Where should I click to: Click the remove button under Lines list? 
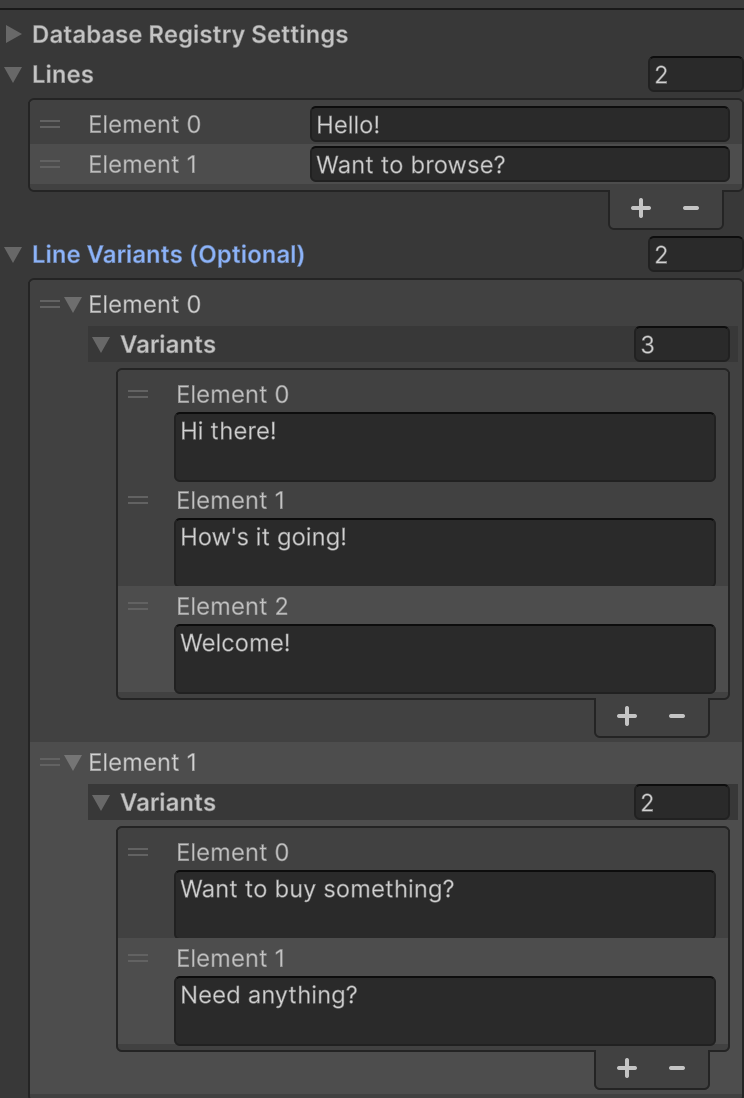[692, 208]
